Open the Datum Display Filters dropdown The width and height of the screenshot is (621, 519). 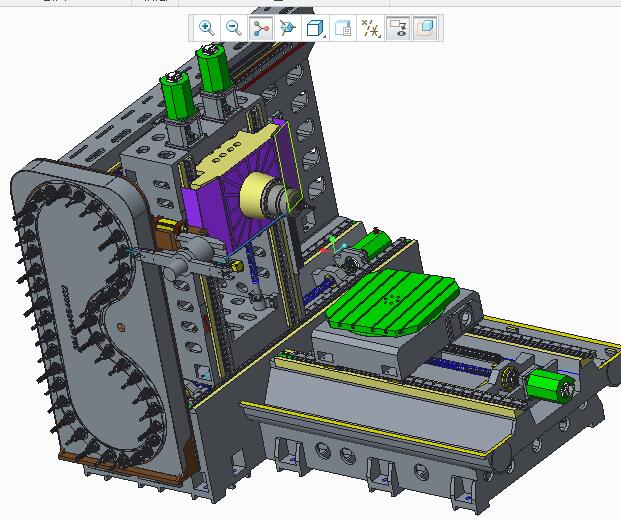point(371,28)
